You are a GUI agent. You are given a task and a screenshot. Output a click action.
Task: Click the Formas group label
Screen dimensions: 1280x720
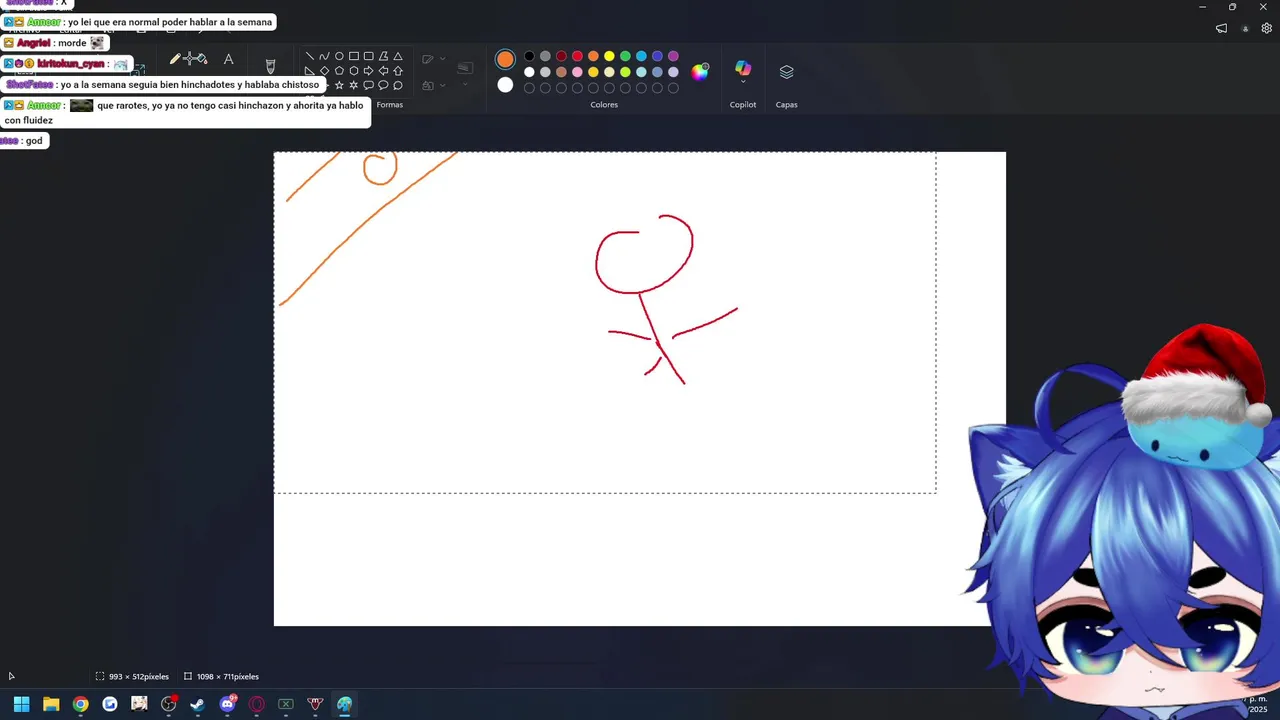tap(390, 105)
